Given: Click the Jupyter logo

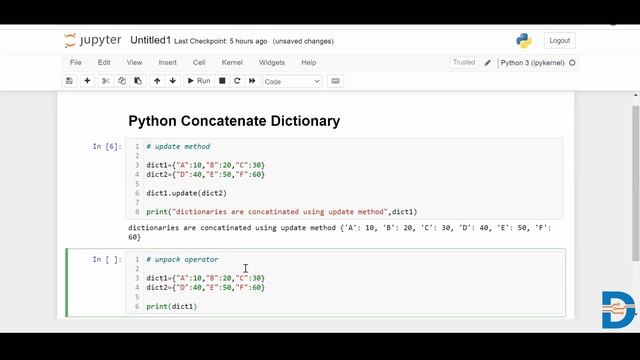Looking at the screenshot, I should [93, 40].
